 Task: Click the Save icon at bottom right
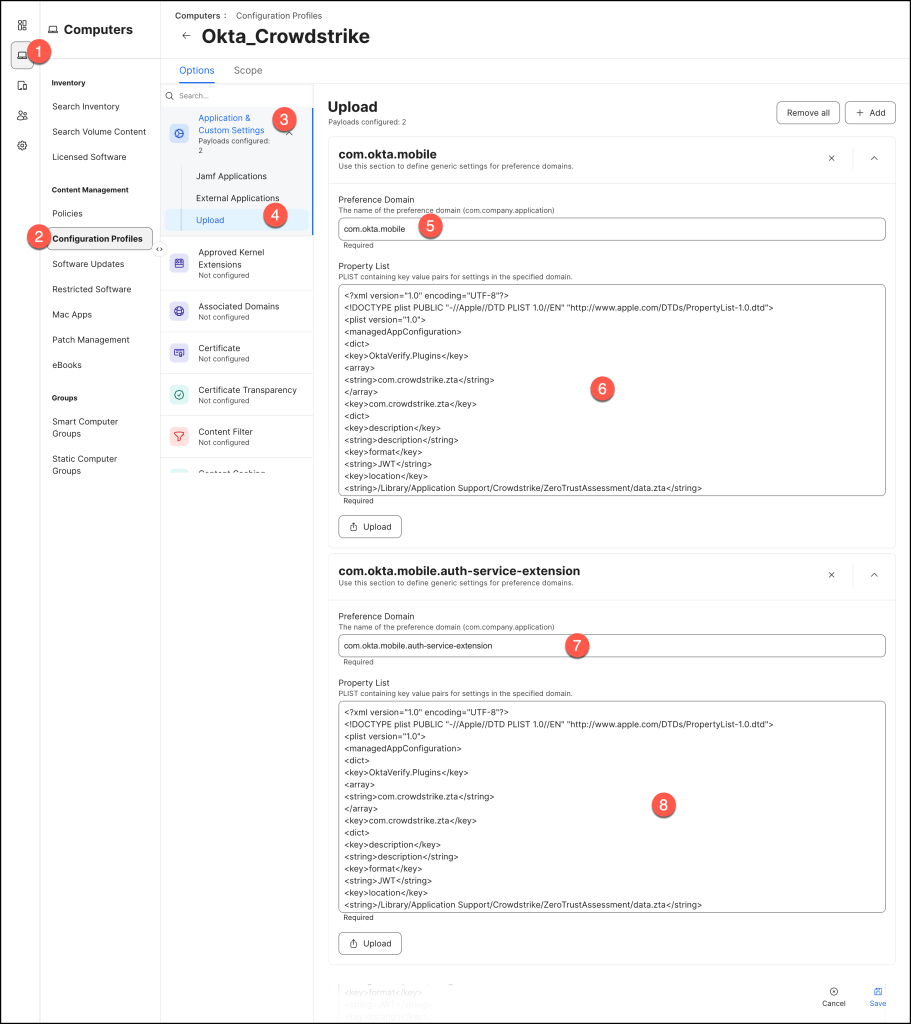pyautogui.click(x=877, y=991)
